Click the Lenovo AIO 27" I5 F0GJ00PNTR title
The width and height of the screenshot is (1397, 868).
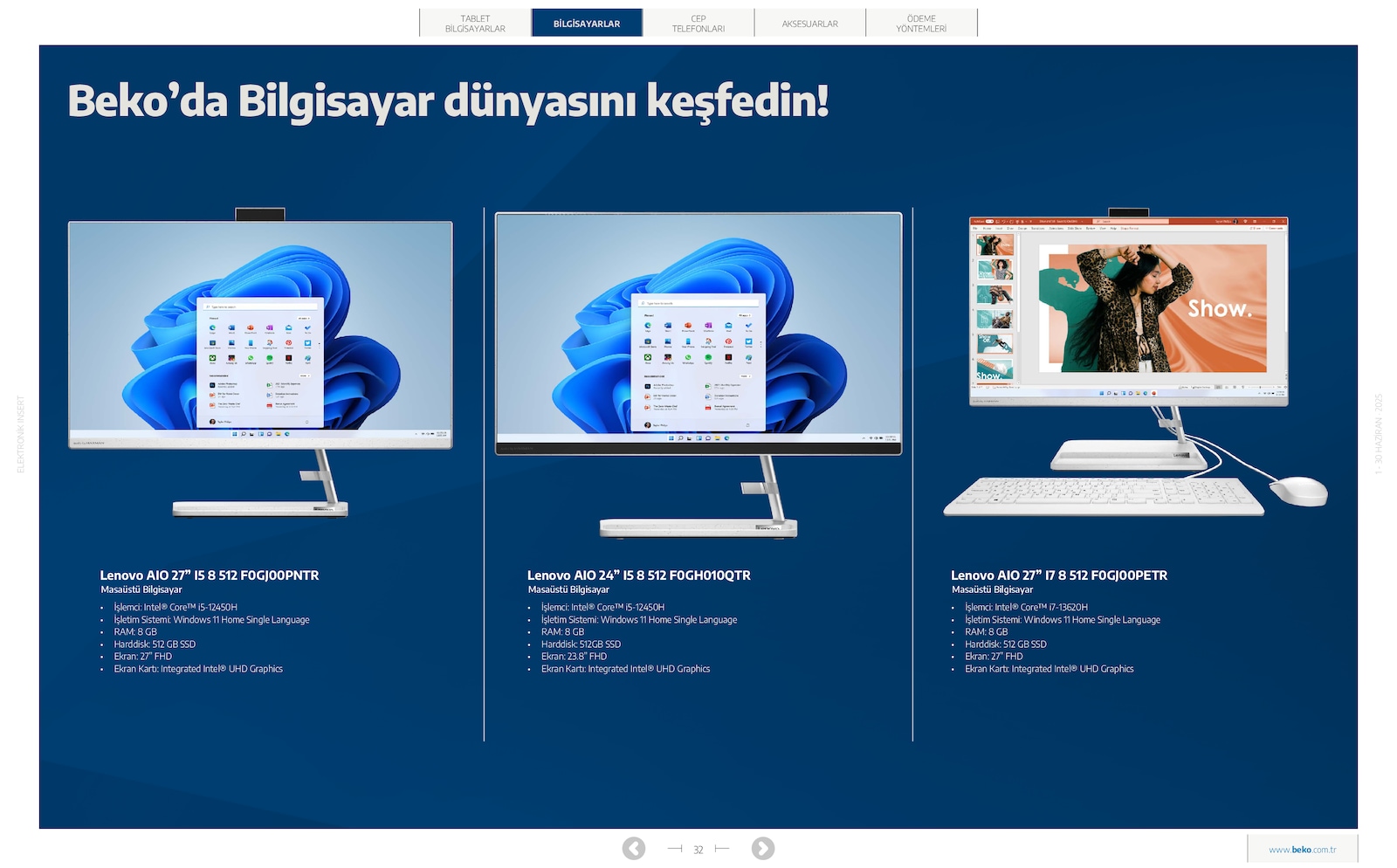click(210, 575)
